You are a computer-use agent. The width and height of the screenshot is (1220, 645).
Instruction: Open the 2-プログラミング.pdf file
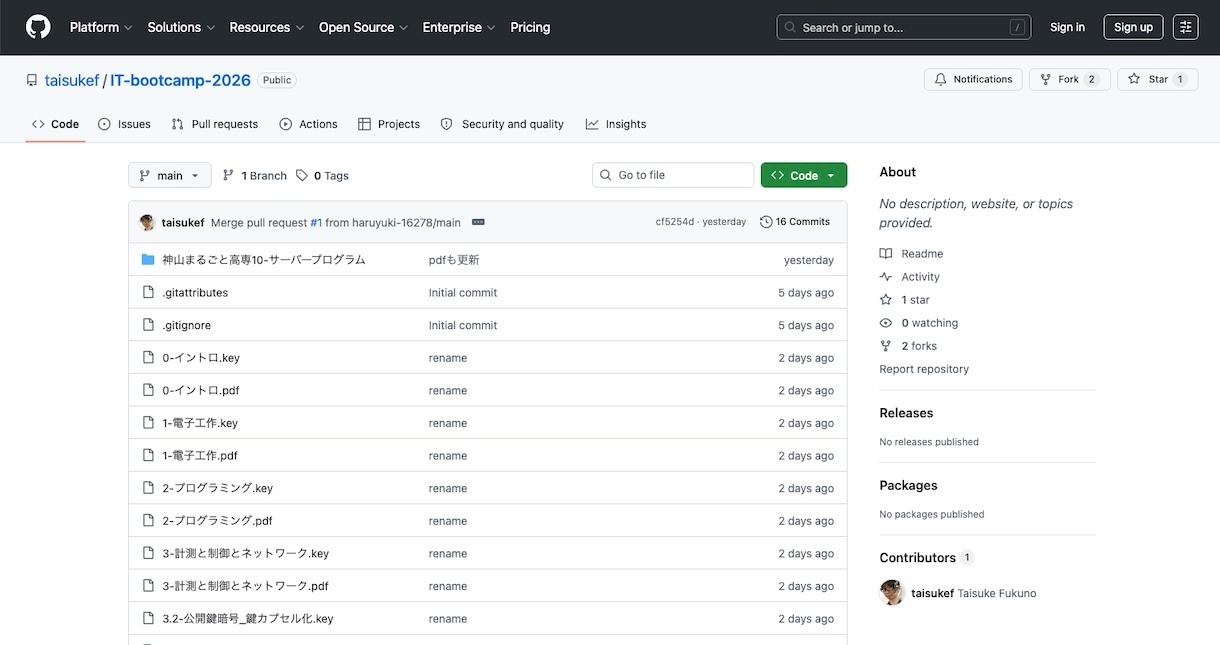(217, 521)
